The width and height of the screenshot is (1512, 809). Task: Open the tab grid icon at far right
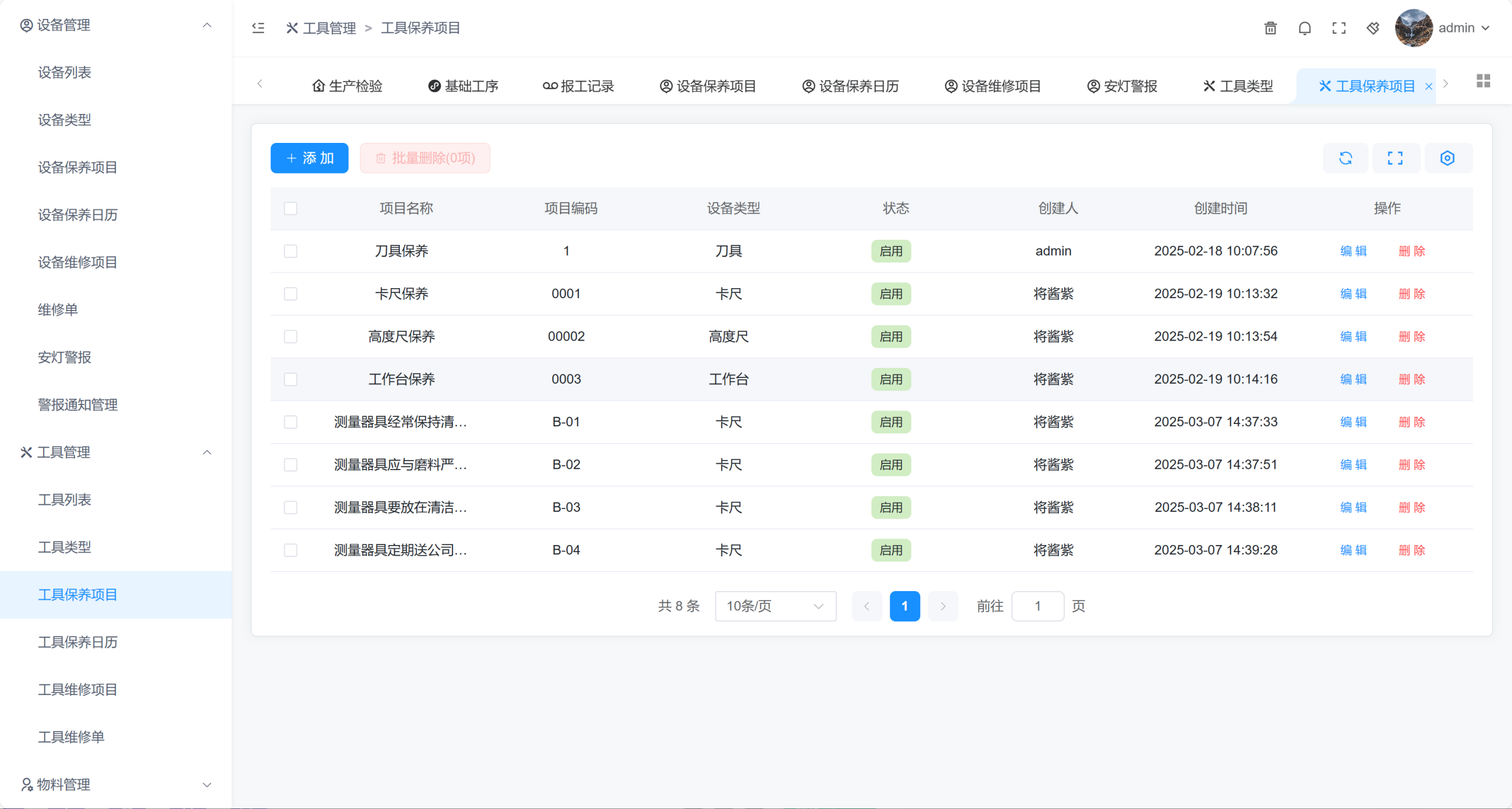point(1483,81)
